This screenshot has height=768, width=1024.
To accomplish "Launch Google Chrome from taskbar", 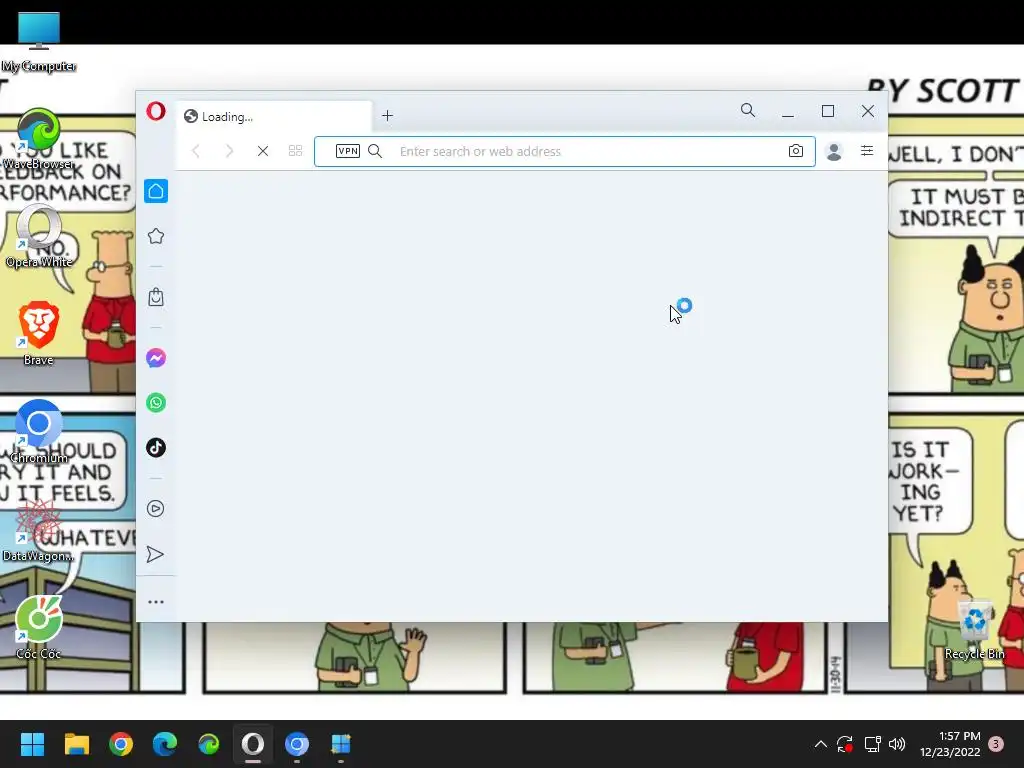I will (x=121, y=744).
